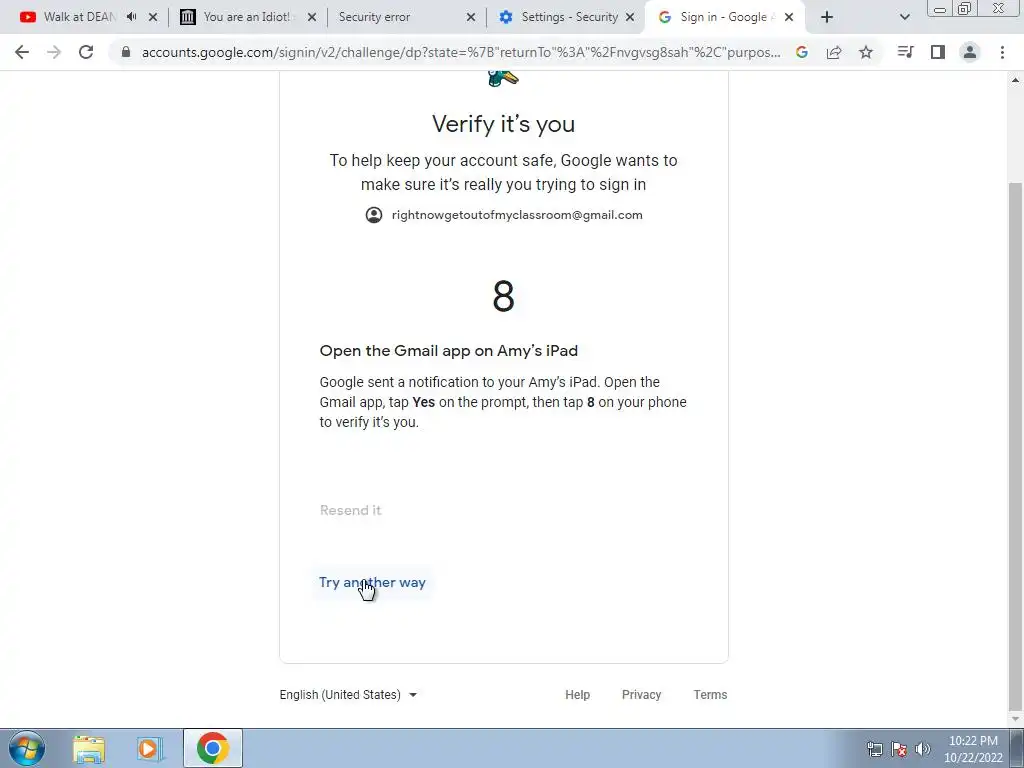
Task: Click the scrollbar up arrow
Action: tap(1015, 80)
